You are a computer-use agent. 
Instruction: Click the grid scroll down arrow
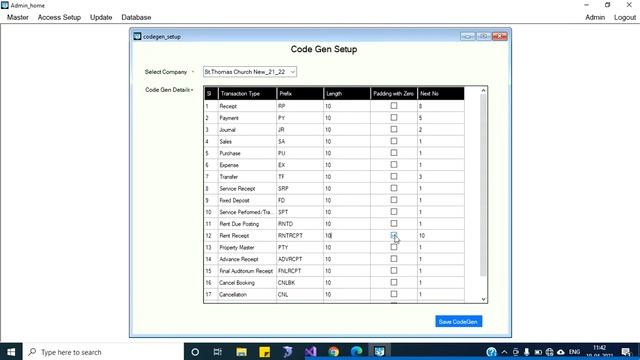click(483, 299)
